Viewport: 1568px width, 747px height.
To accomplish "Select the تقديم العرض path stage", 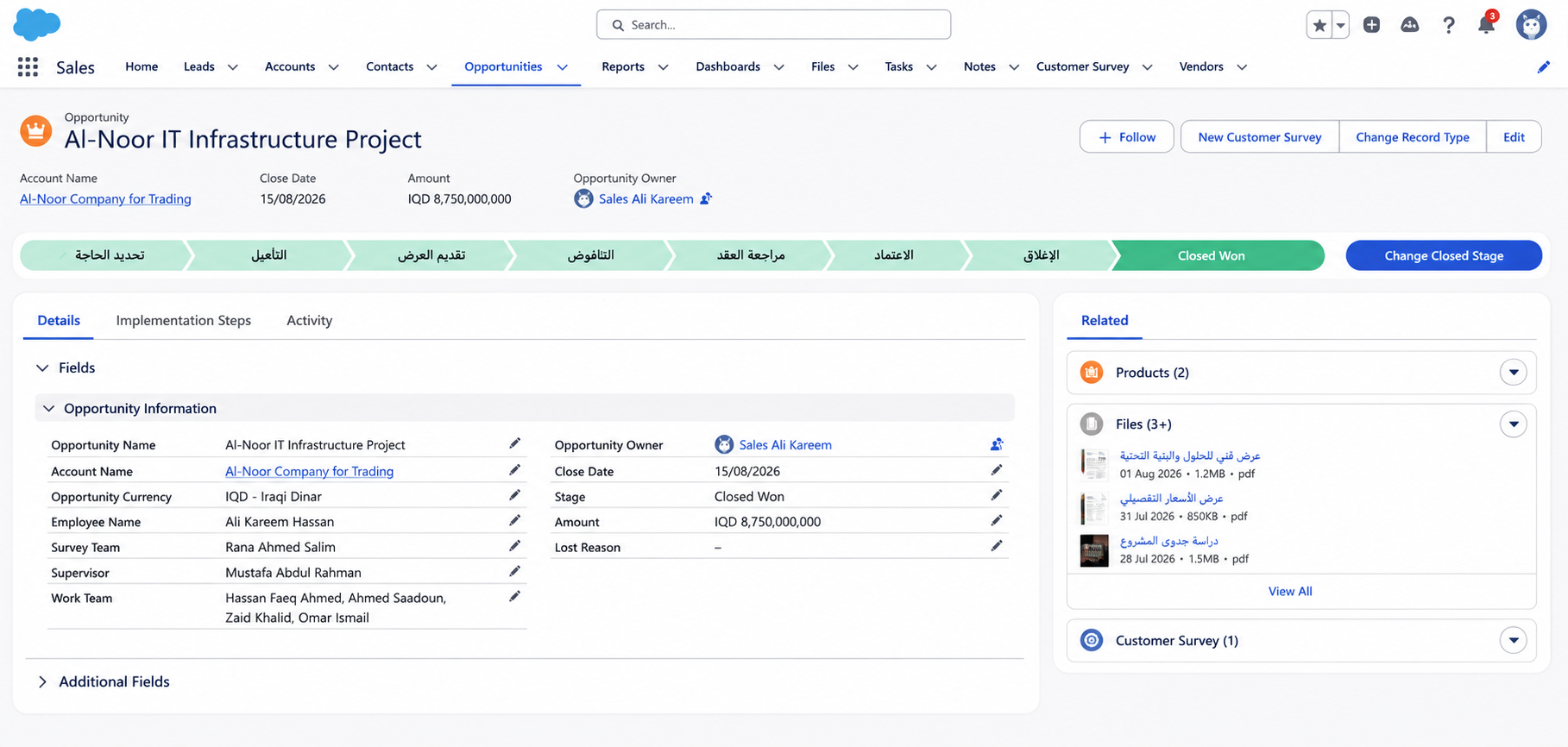I will [431, 255].
